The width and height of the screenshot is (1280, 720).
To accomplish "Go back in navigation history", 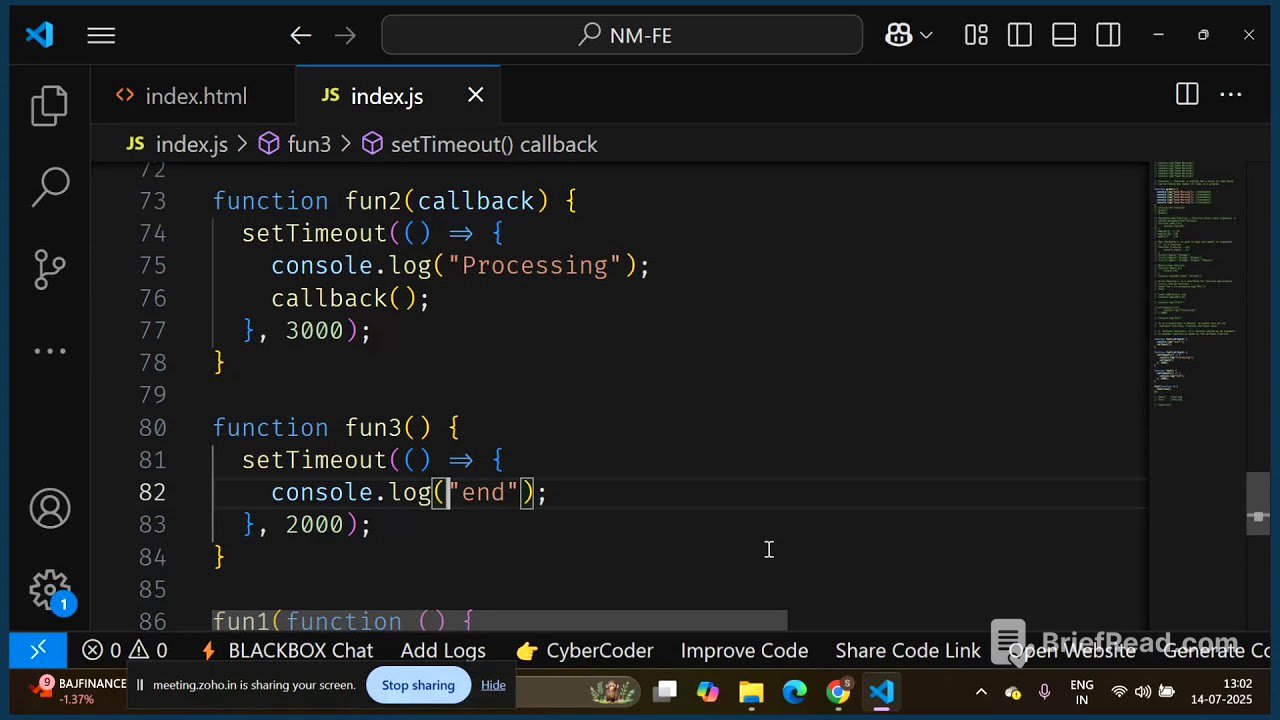I will (x=301, y=36).
